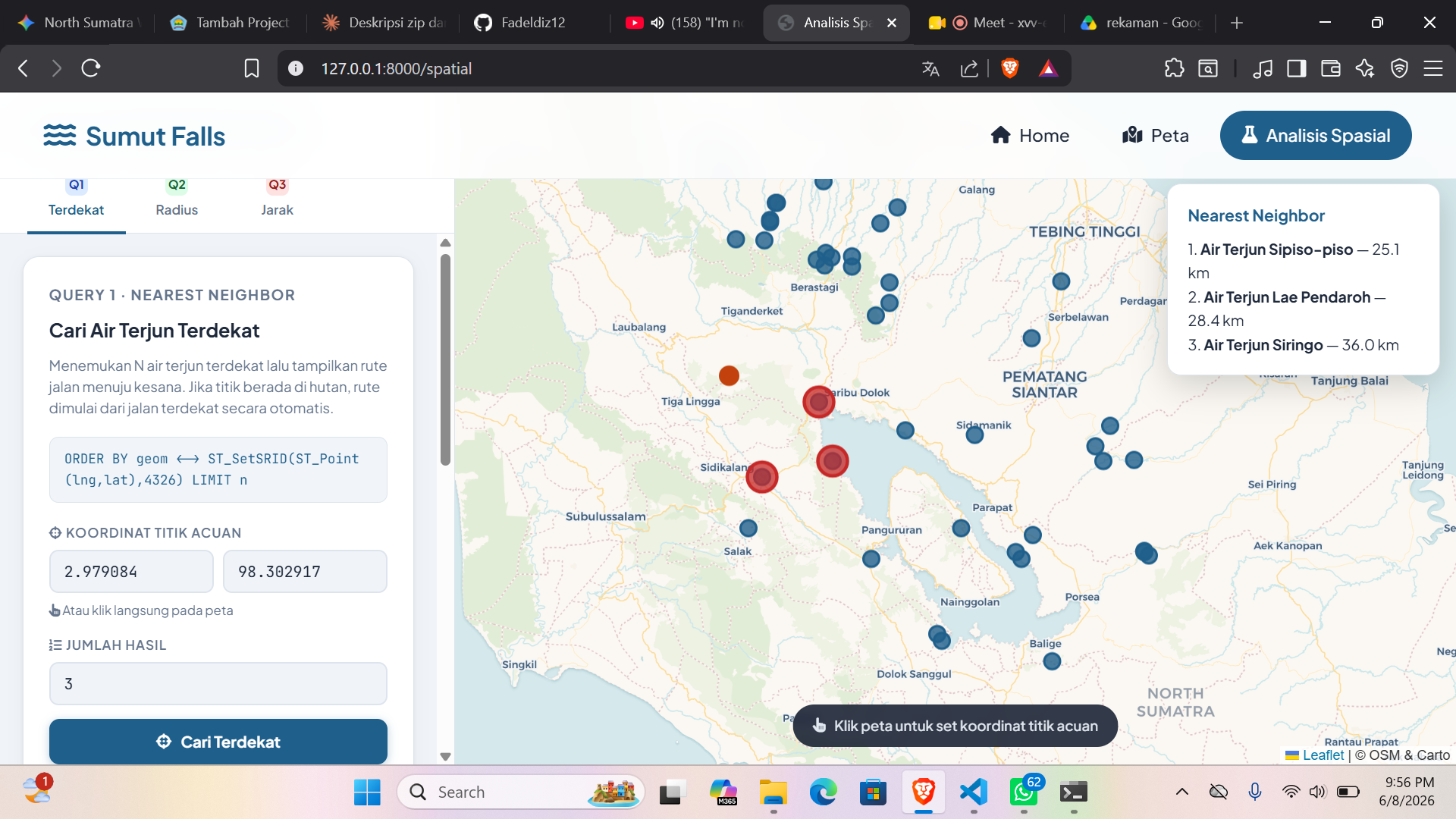The height and width of the screenshot is (819, 1456).
Task: Click Air Terjun Lae Pendaroh result
Action: click(x=1287, y=297)
